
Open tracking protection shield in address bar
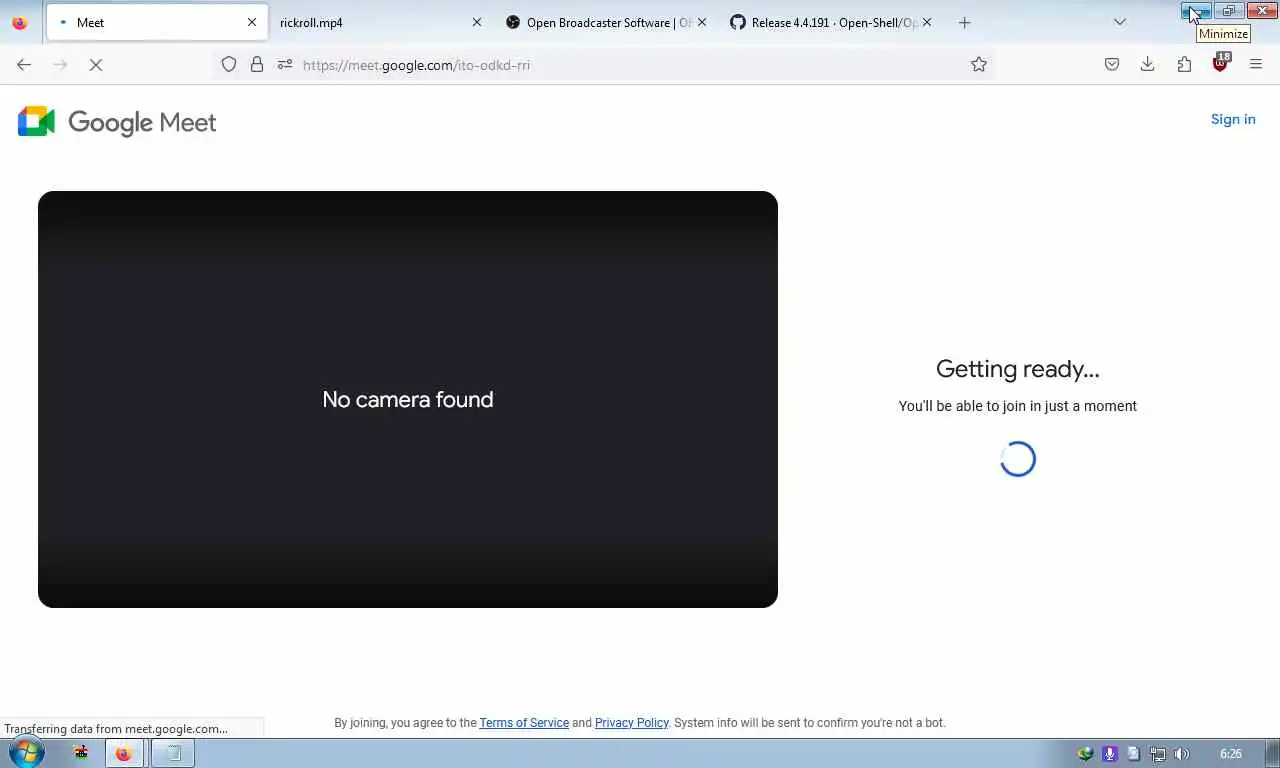click(229, 65)
